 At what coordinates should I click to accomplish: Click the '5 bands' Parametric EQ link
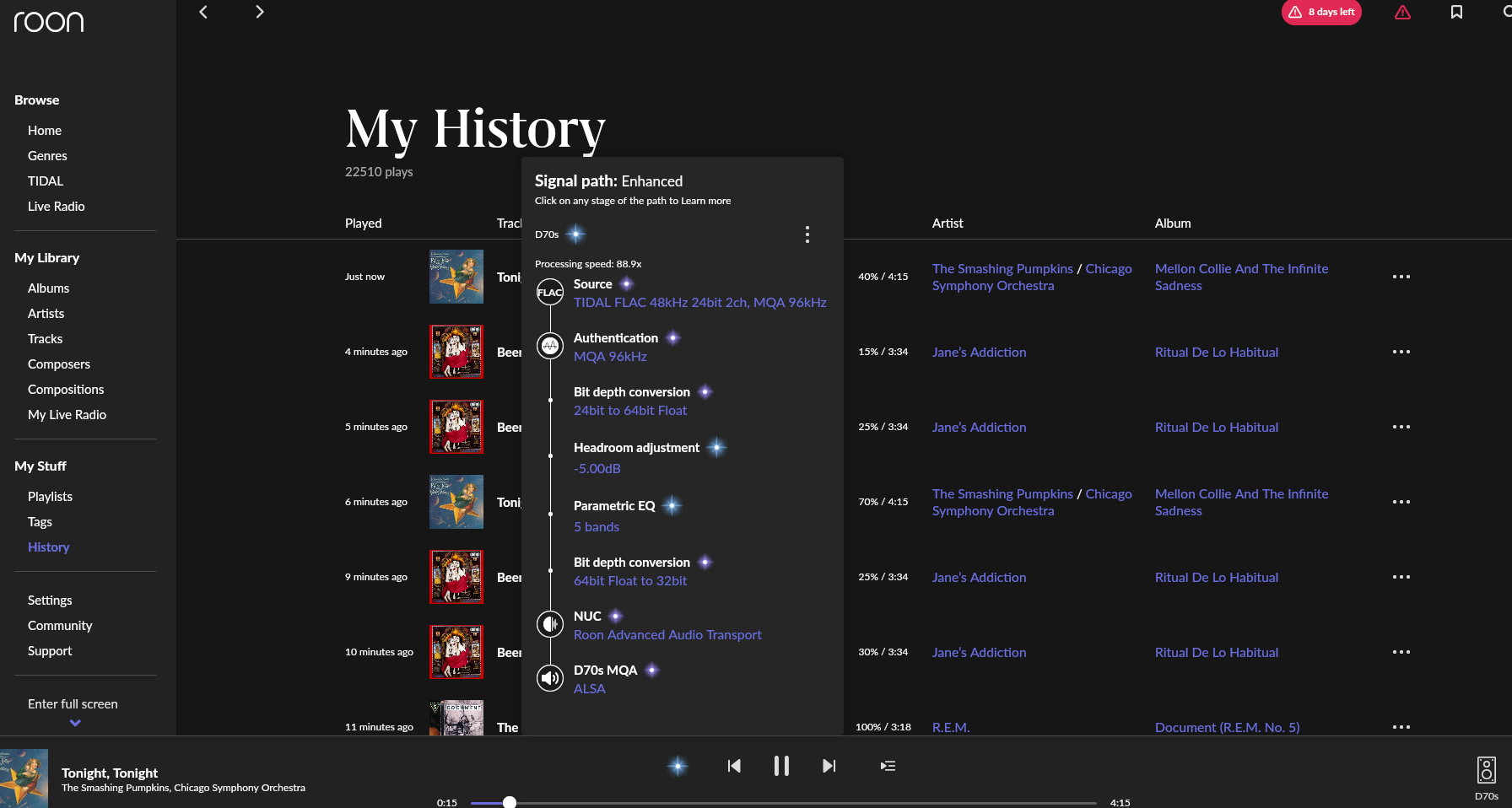click(x=597, y=527)
